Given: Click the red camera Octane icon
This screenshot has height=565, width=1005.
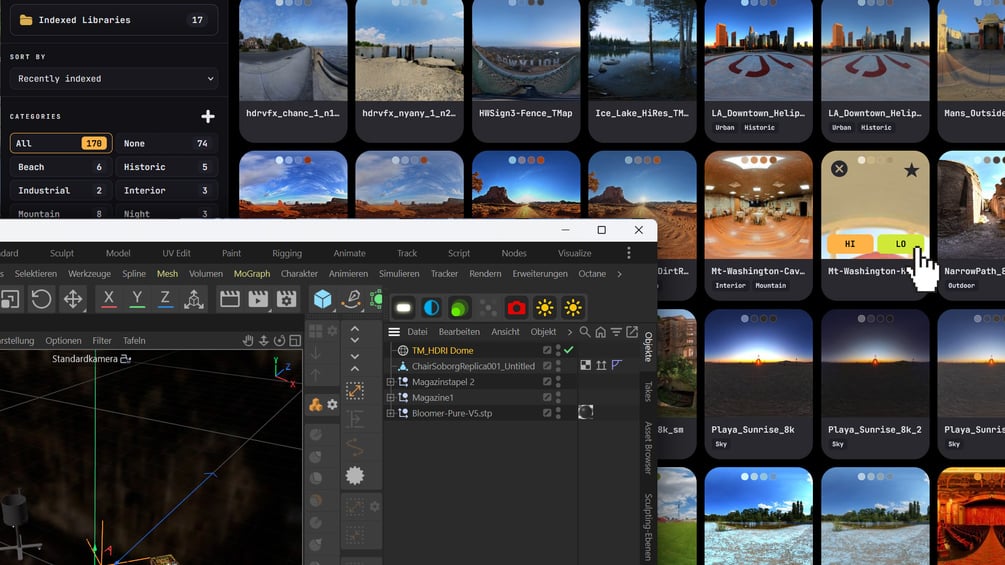Looking at the screenshot, I should tap(516, 308).
